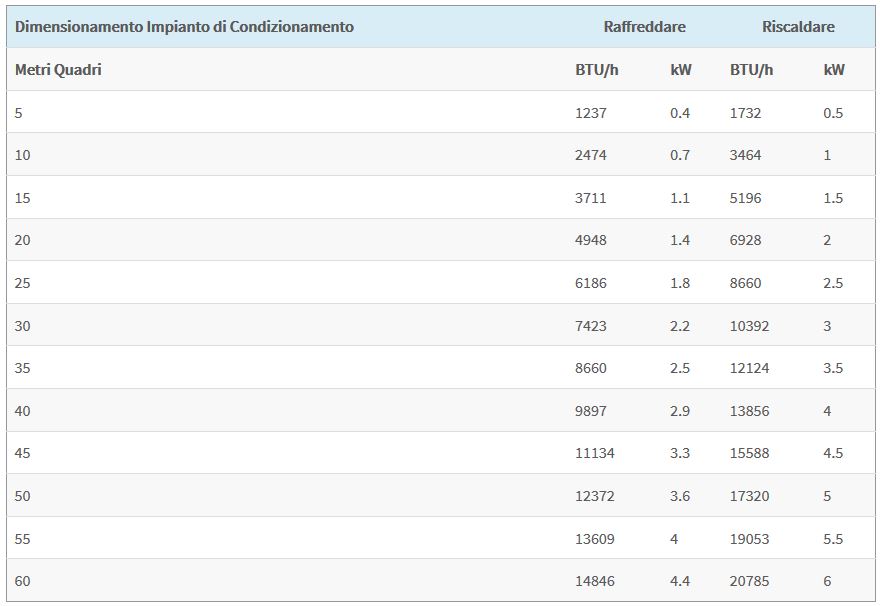The image size is (880, 606).
Task: Click the cooling value 9897
Action: coord(590,411)
